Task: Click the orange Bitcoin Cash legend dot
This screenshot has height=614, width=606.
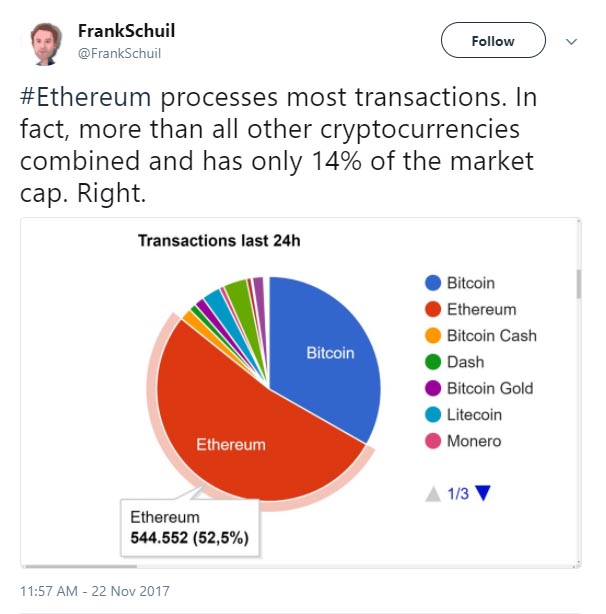Action: [x=433, y=336]
